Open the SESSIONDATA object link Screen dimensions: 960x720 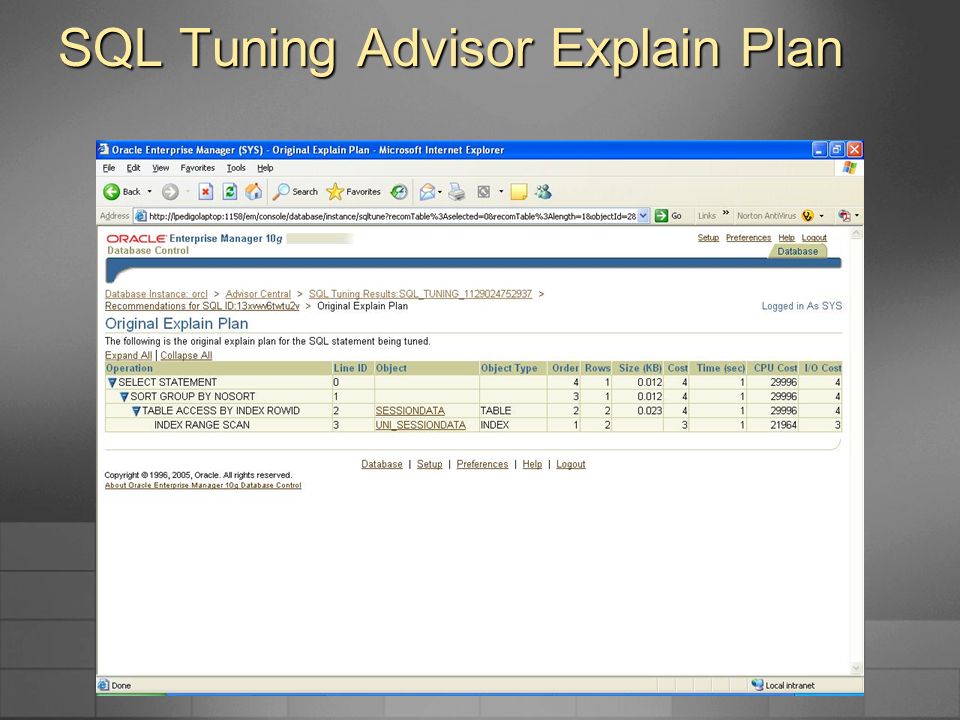(410, 411)
